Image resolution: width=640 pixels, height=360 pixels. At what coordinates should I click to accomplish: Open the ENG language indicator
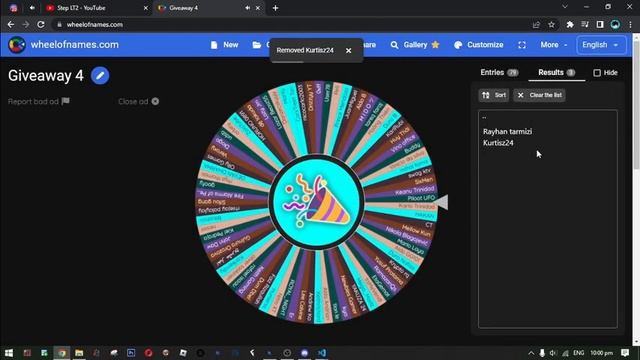click(x=578, y=353)
